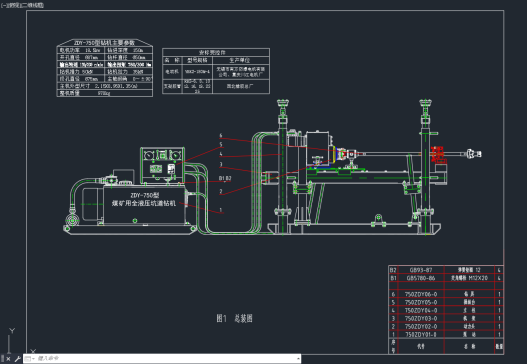Open the viewport controls label in the top-left corner

click(x=22, y=5)
